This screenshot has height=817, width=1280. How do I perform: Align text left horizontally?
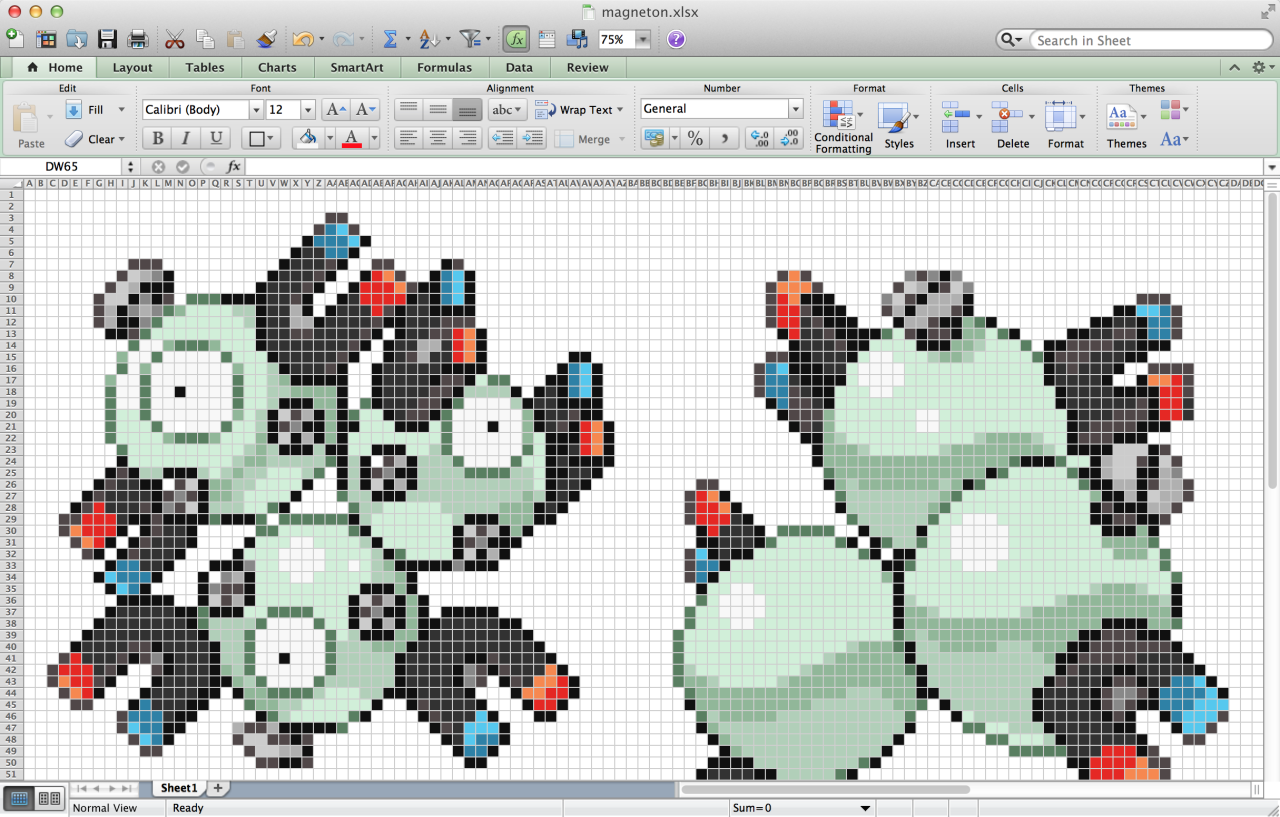pyautogui.click(x=408, y=138)
